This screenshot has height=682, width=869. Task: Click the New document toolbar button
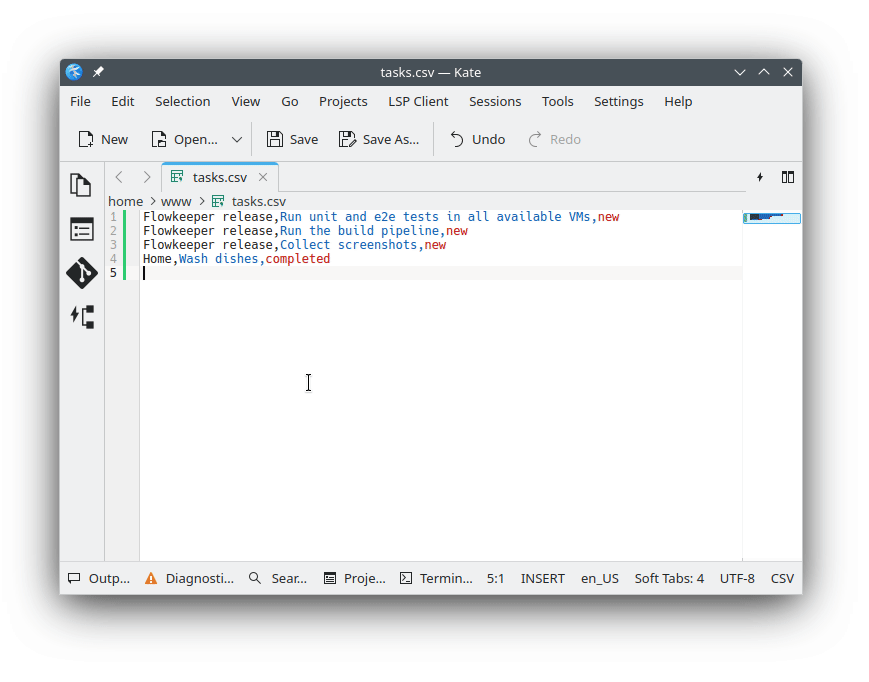pos(104,140)
